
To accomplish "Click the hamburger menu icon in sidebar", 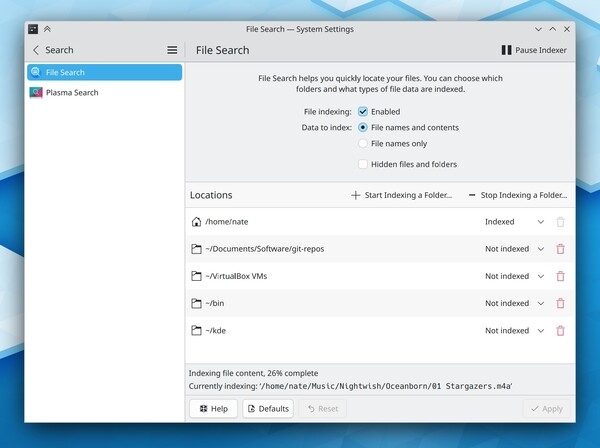I will 172,50.
